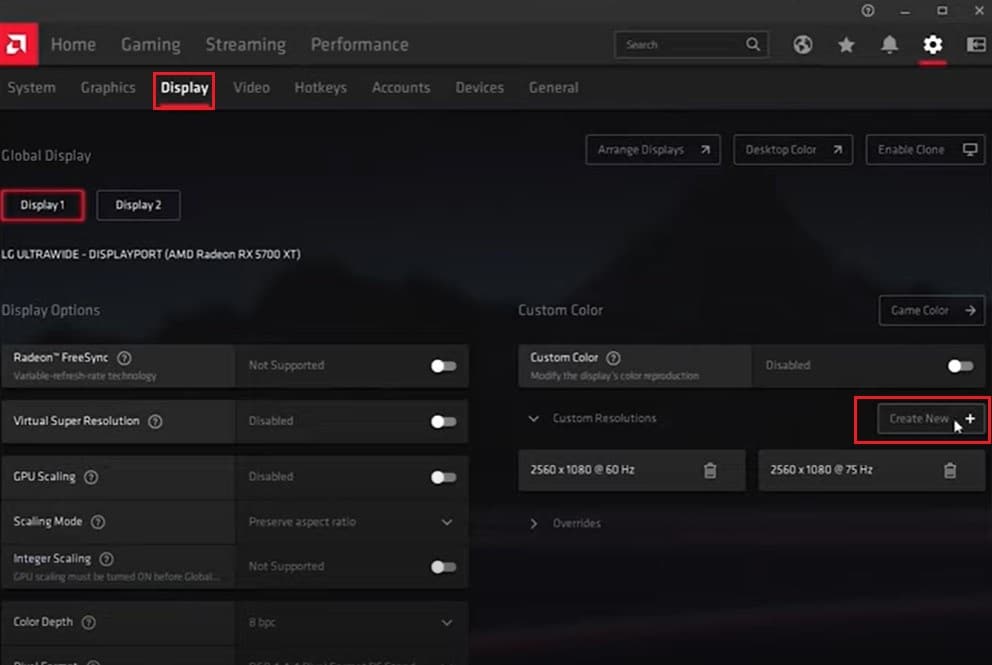
Task: Enable Virtual Super Resolution switch
Action: [x=443, y=421]
